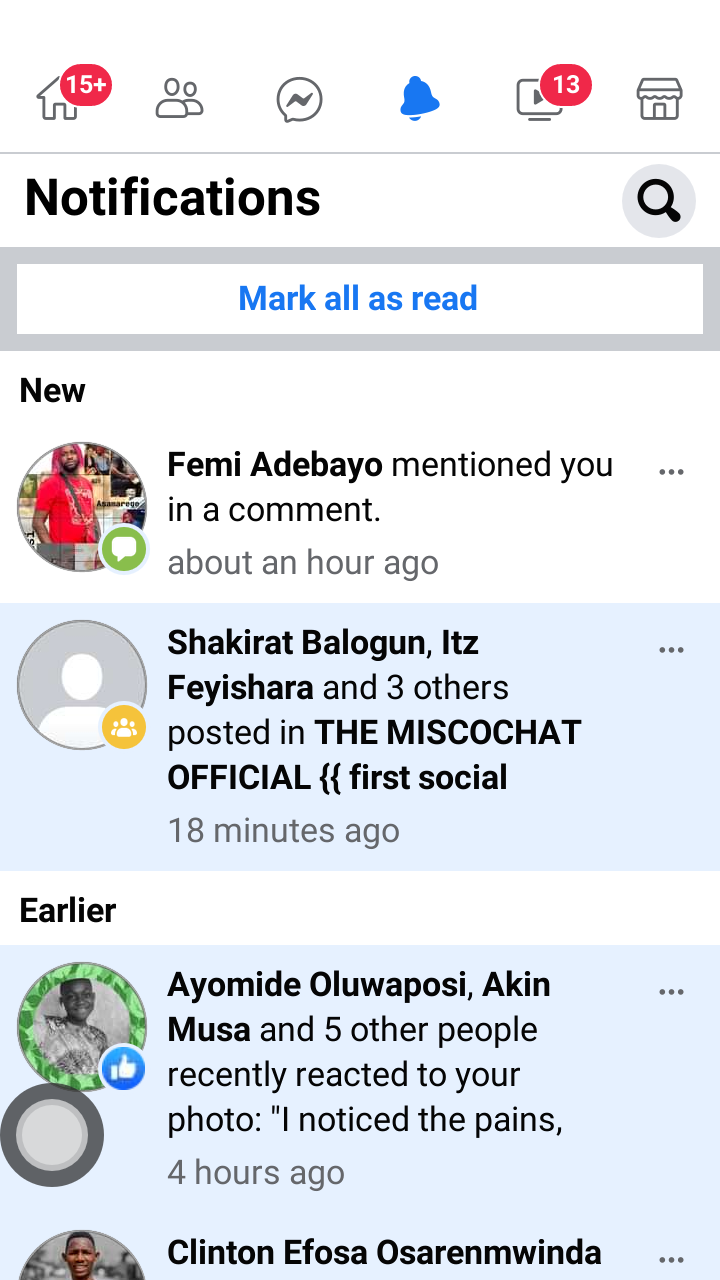Tap the search magnifier icon

[x=658, y=201]
